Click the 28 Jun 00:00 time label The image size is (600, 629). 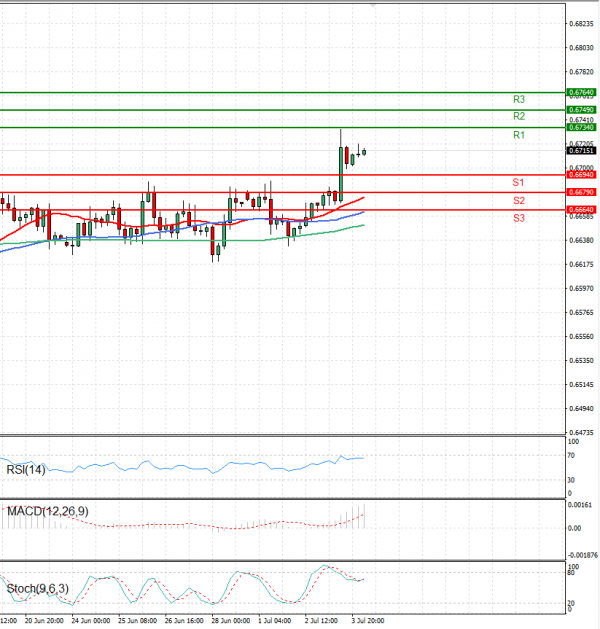[231, 621]
